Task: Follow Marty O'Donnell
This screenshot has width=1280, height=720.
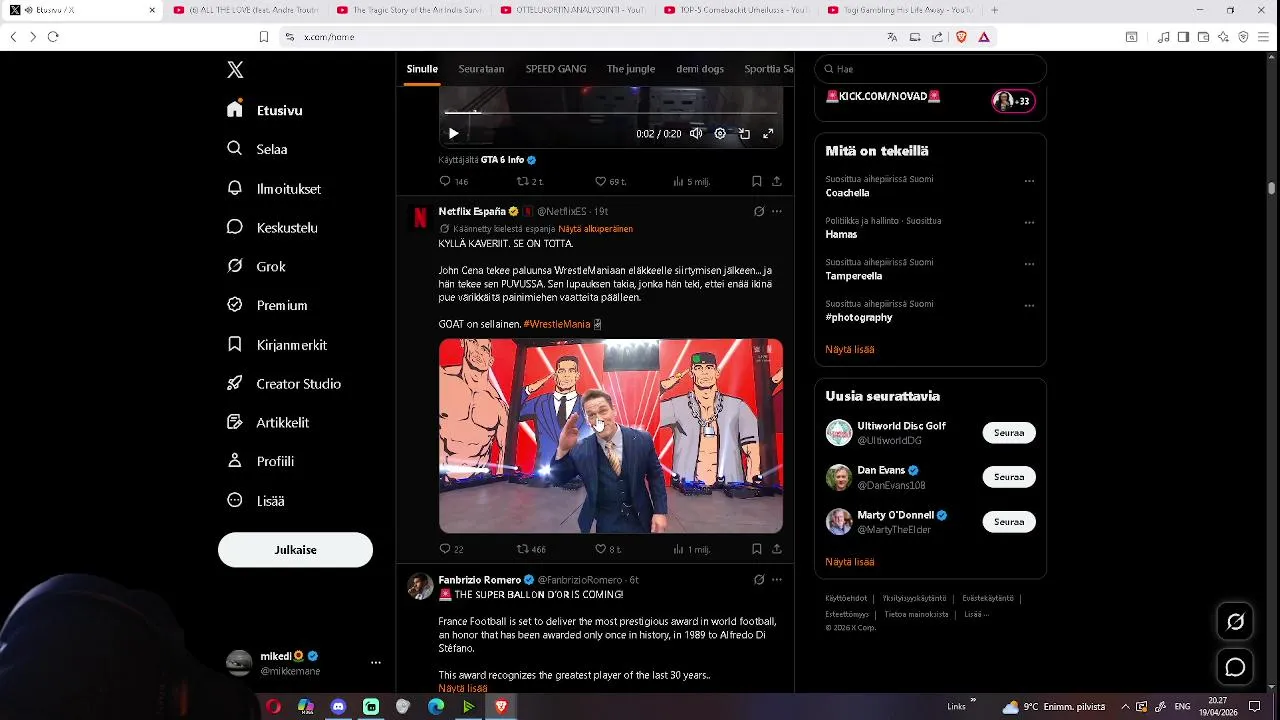Action: [x=1009, y=522]
